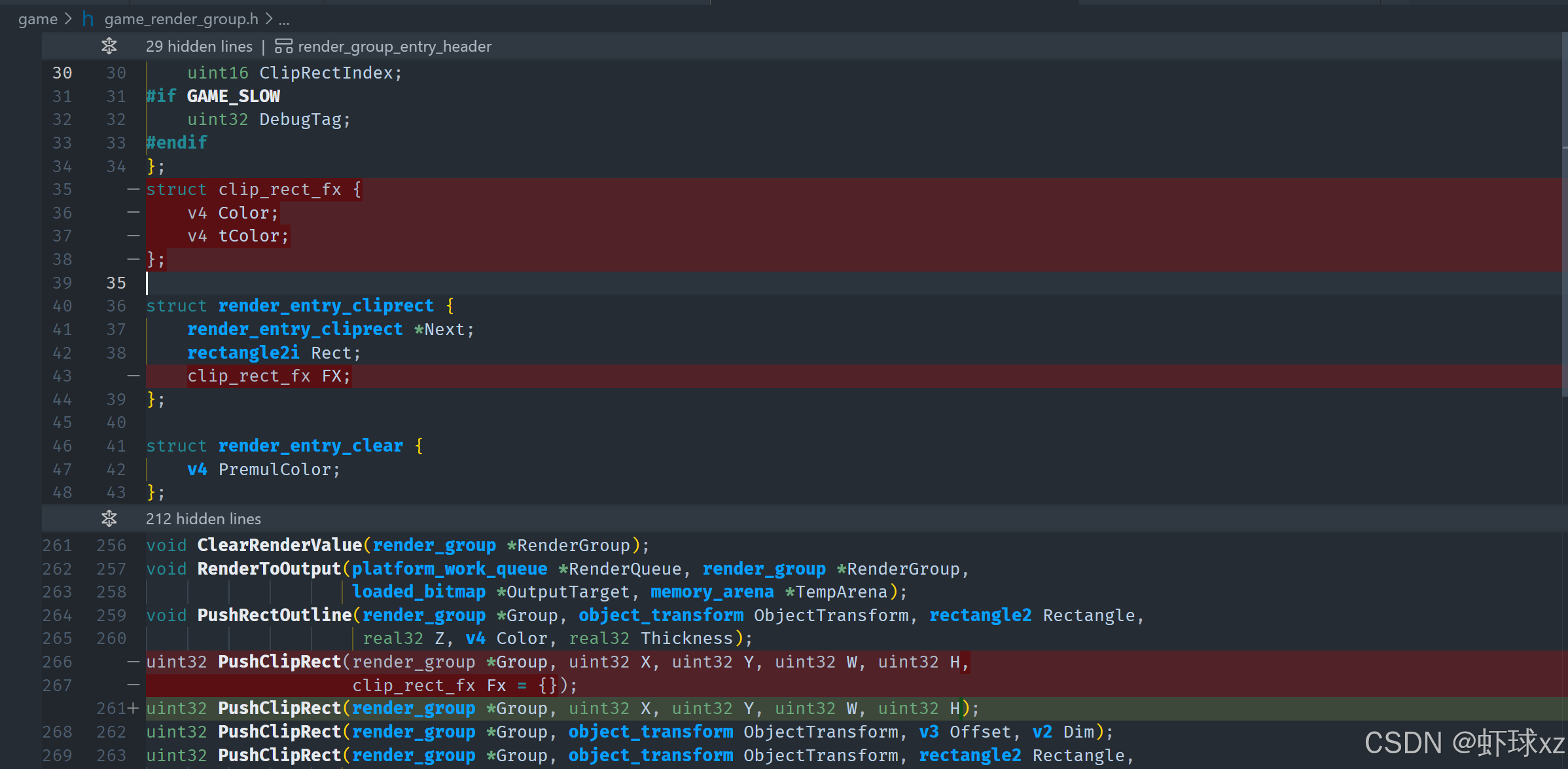Click the minus marker beside v4 tColor line

click(x=134, y=236)
